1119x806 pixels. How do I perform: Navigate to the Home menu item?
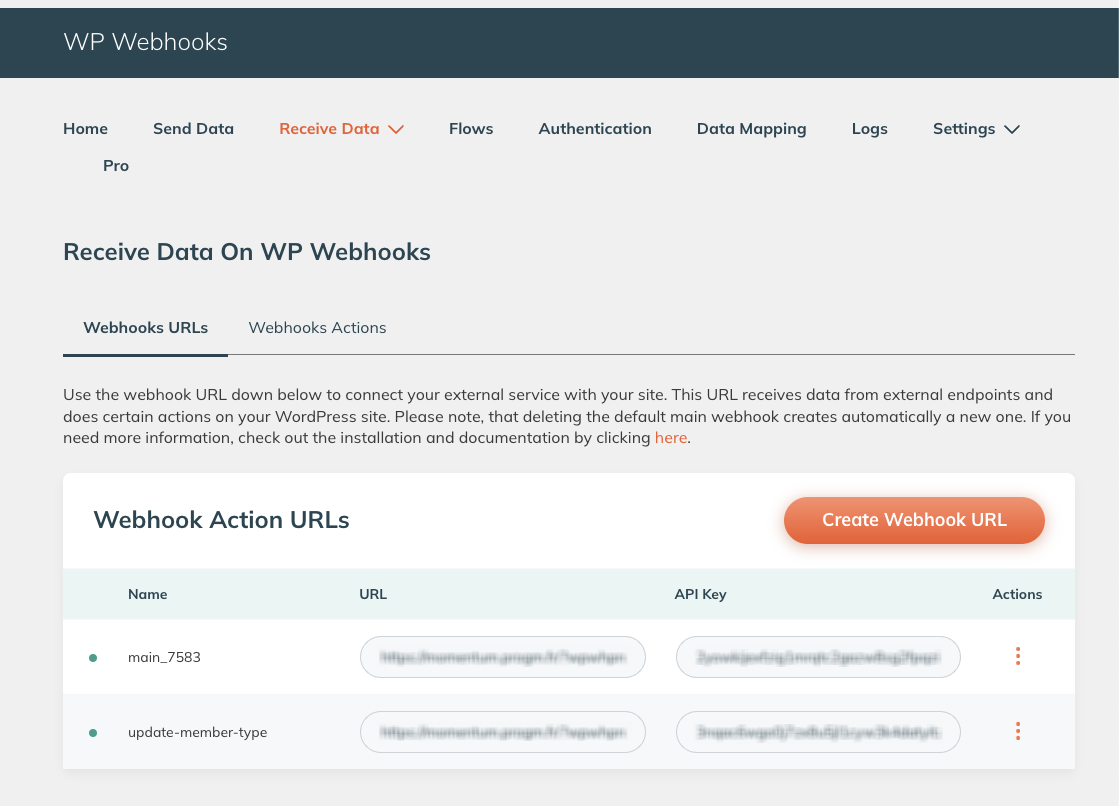(85, 128)
